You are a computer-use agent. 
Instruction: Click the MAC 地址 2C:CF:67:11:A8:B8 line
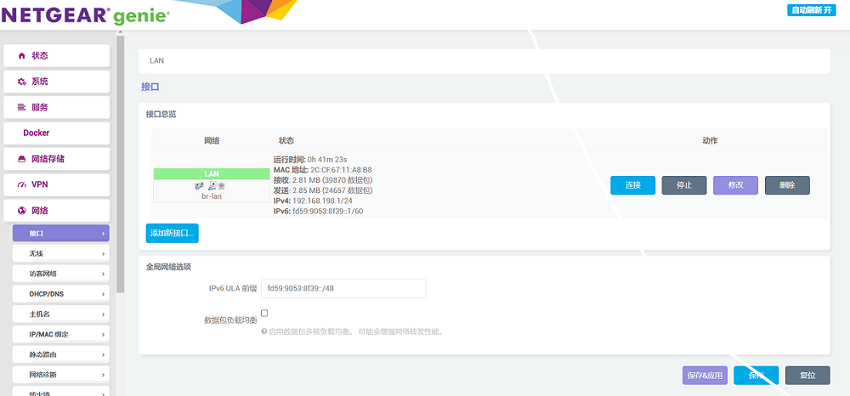[x=323, y=170]
